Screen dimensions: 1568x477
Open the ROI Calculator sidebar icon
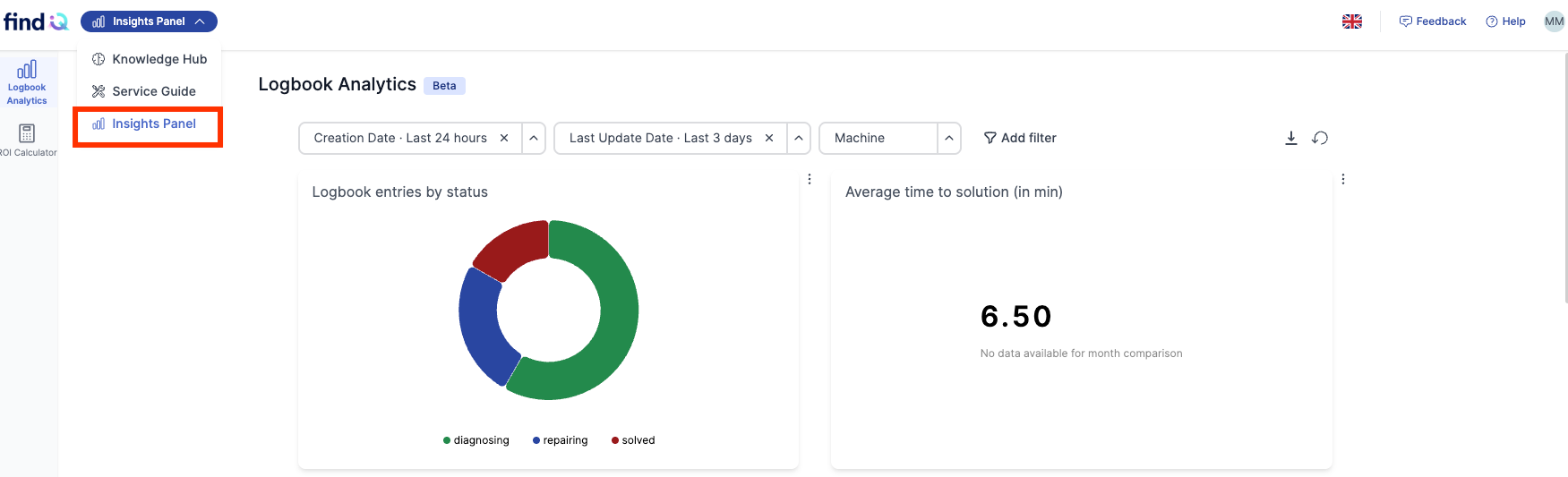[x=27, y=141]
